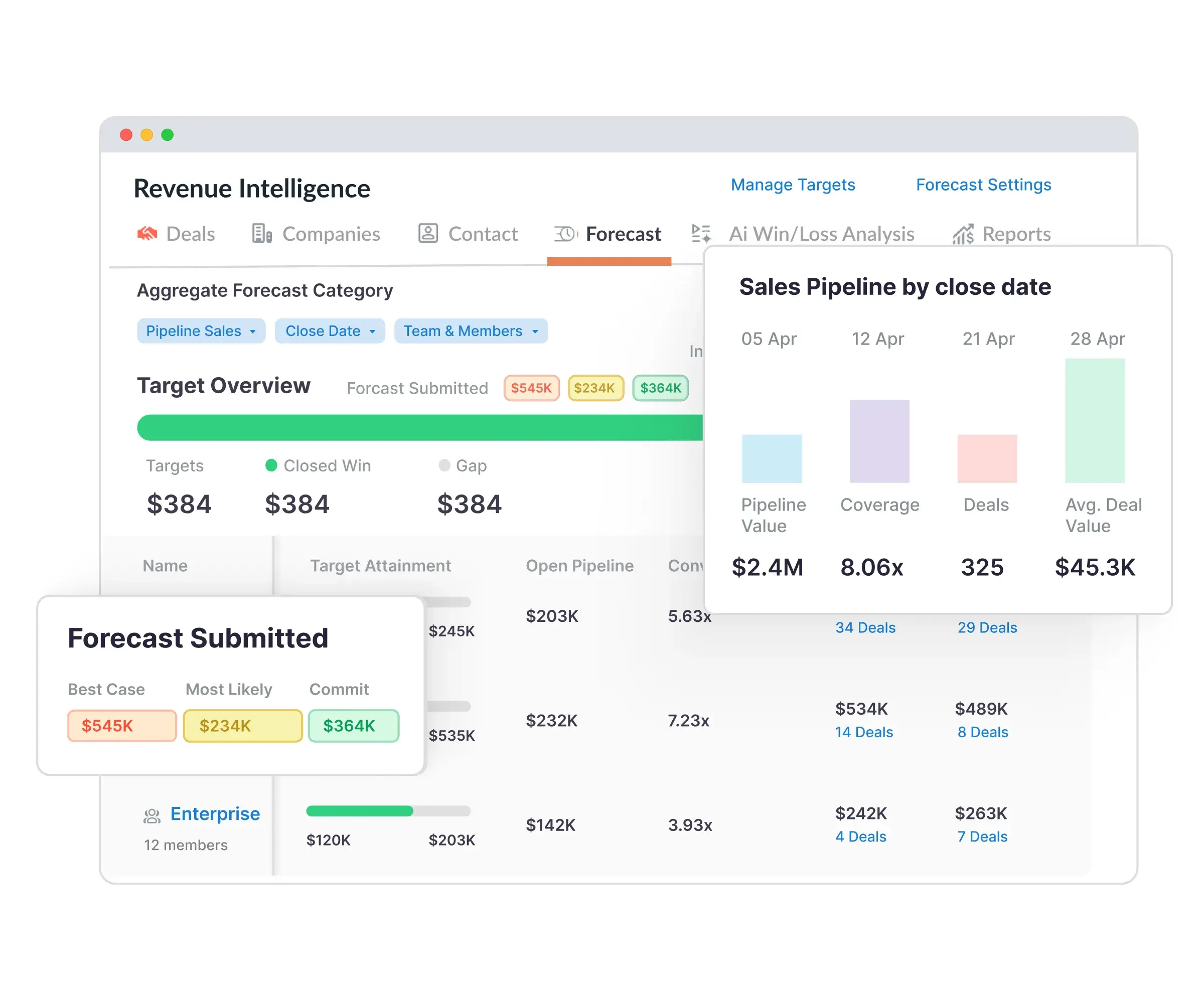Click the 8.06x Coverage figure
Screen dimensions: 1204x1003
pyautogui.click(x=871, y=567)
